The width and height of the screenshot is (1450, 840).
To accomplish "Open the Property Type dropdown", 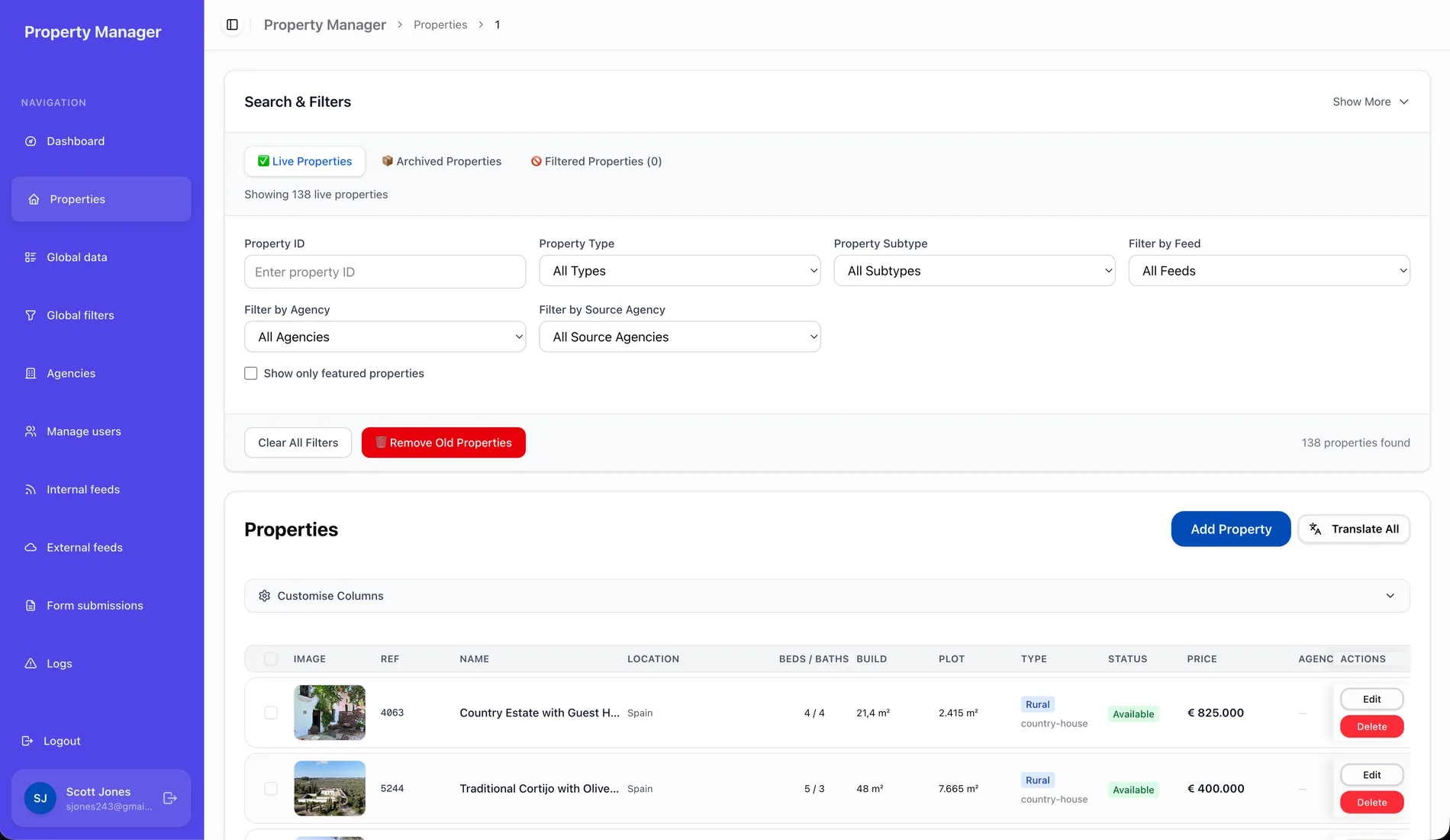I will click(679, 271).
